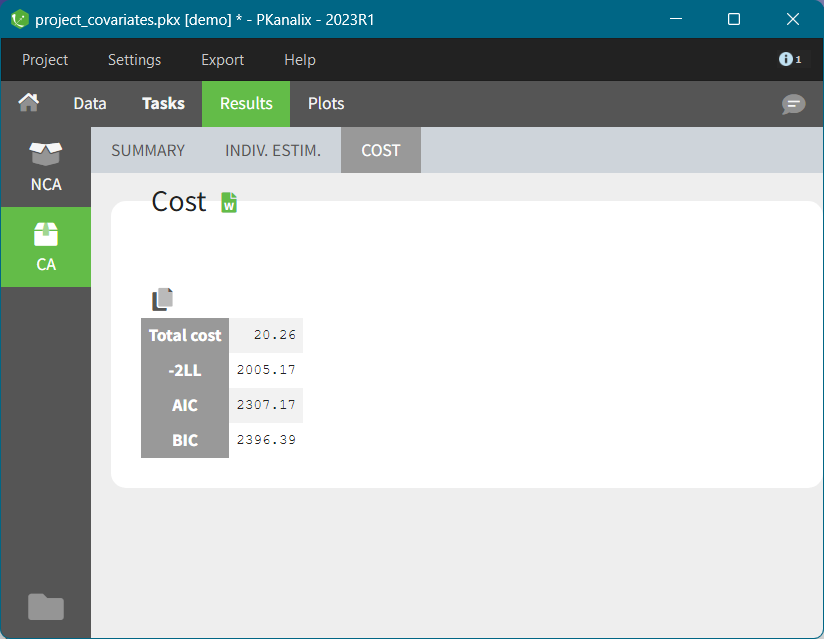The height and width of the screenshot is (639, 824).
Task: Copy the cost table with the copy icon
Action: (162, 299)
